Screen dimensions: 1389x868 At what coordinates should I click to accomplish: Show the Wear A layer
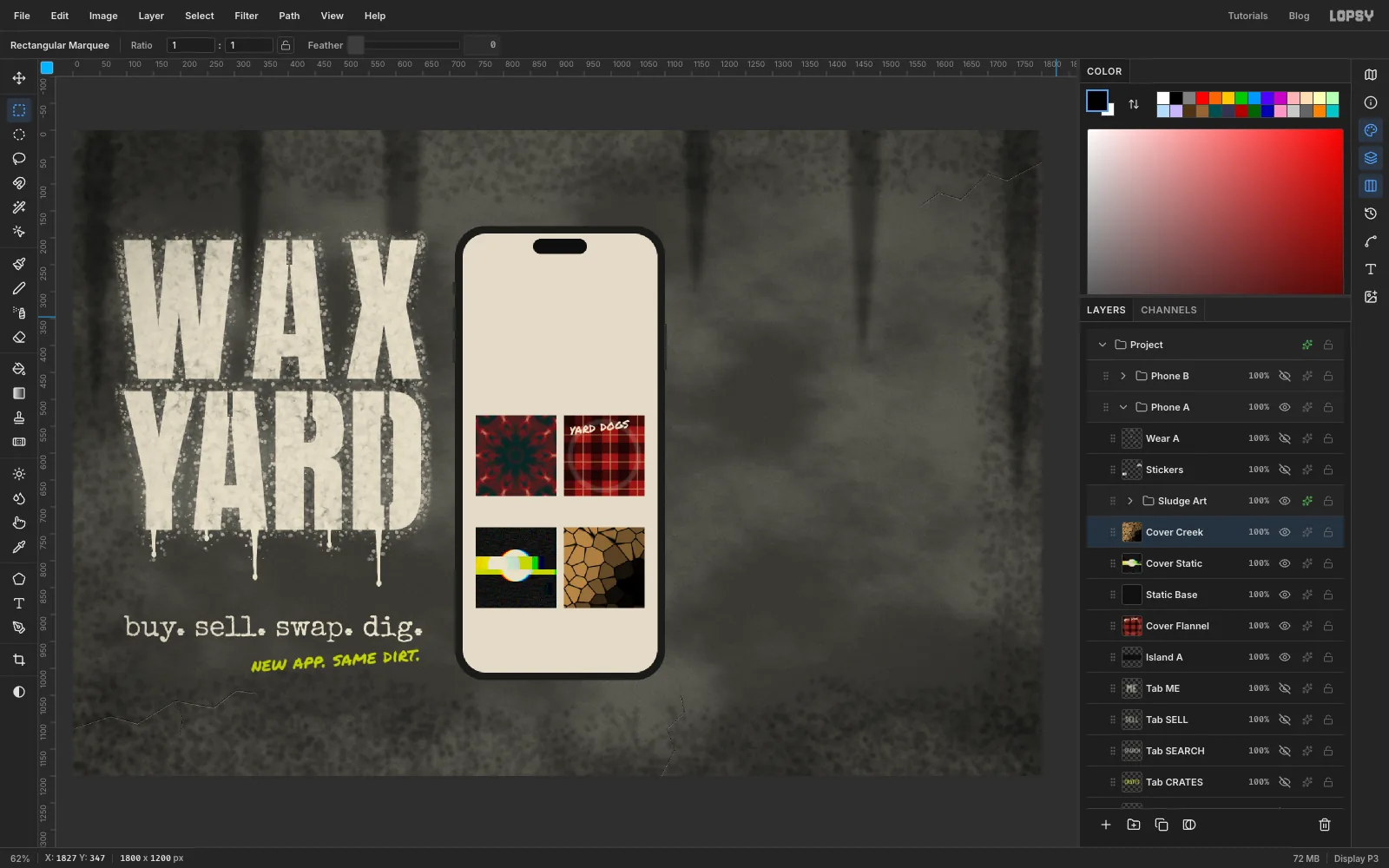pyautogui.click(x=1285, y=438)
